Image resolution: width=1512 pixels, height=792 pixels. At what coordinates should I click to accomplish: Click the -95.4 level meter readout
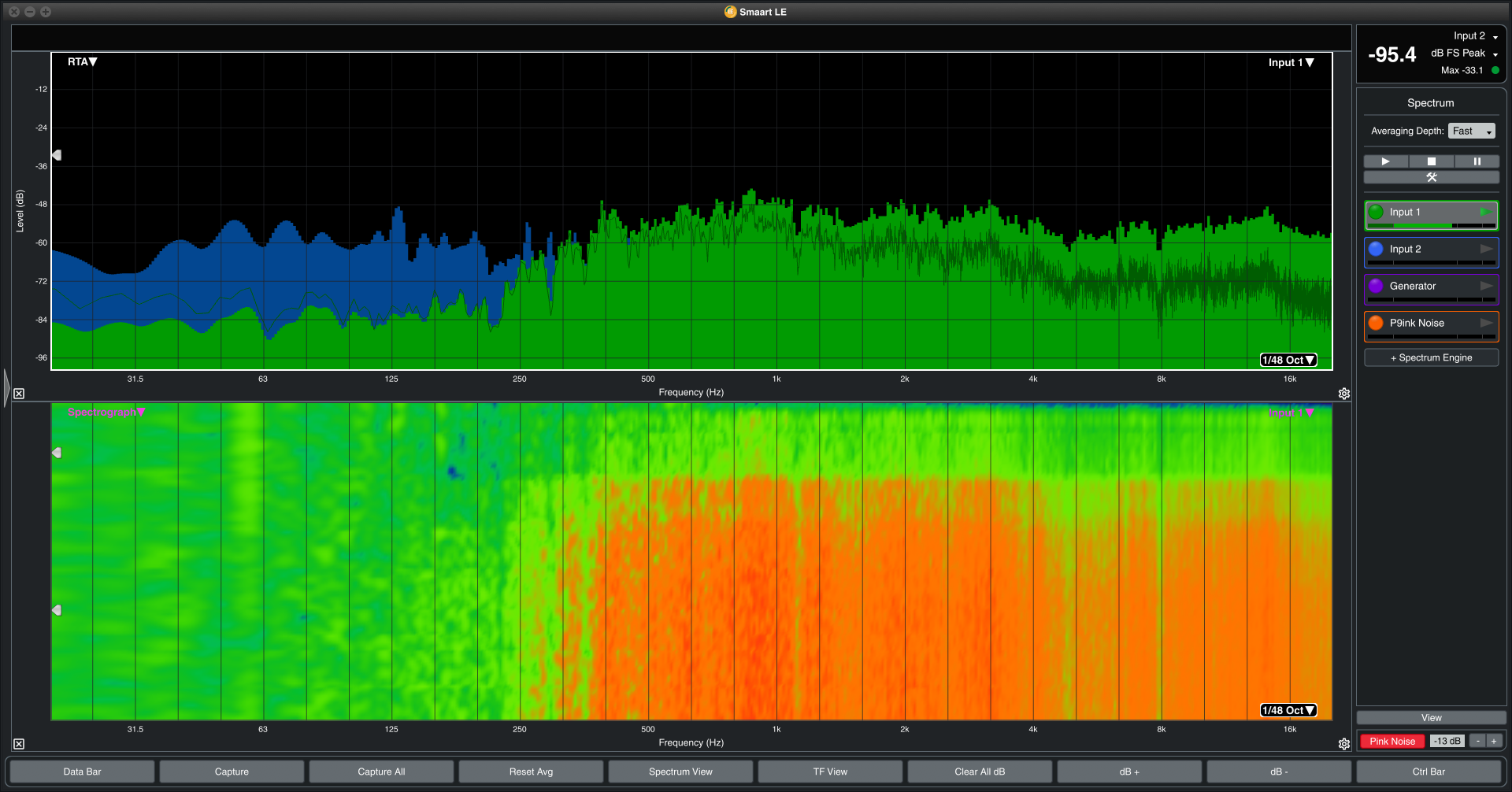(1392, 55)
